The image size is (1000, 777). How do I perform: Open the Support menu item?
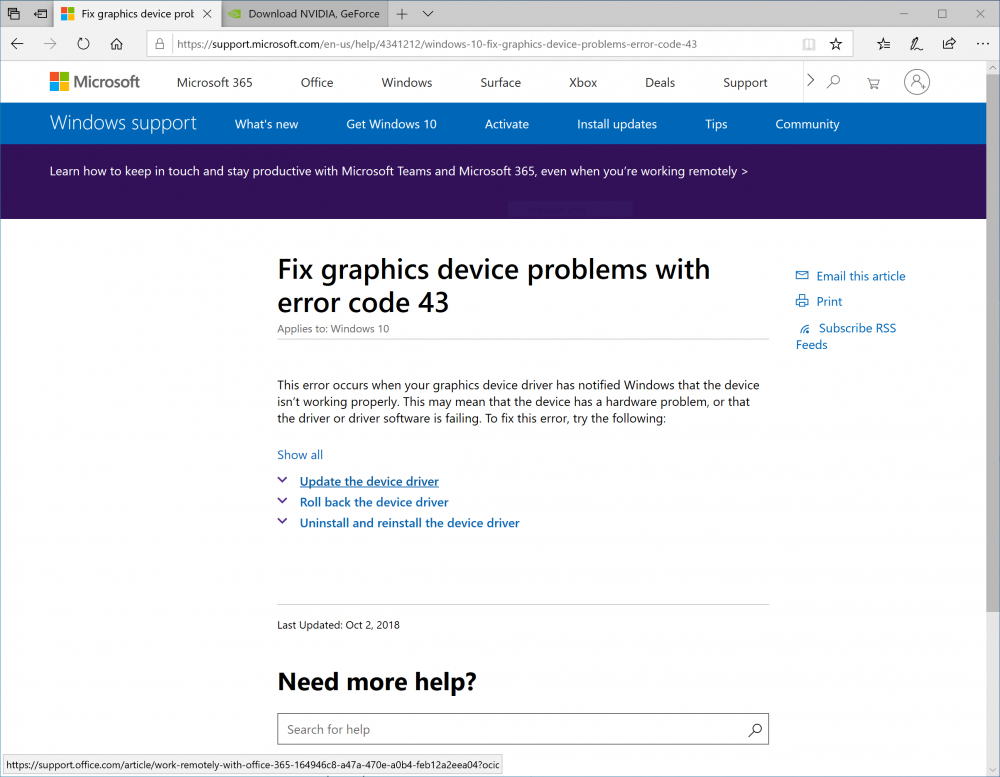click(x=745, y=82)
